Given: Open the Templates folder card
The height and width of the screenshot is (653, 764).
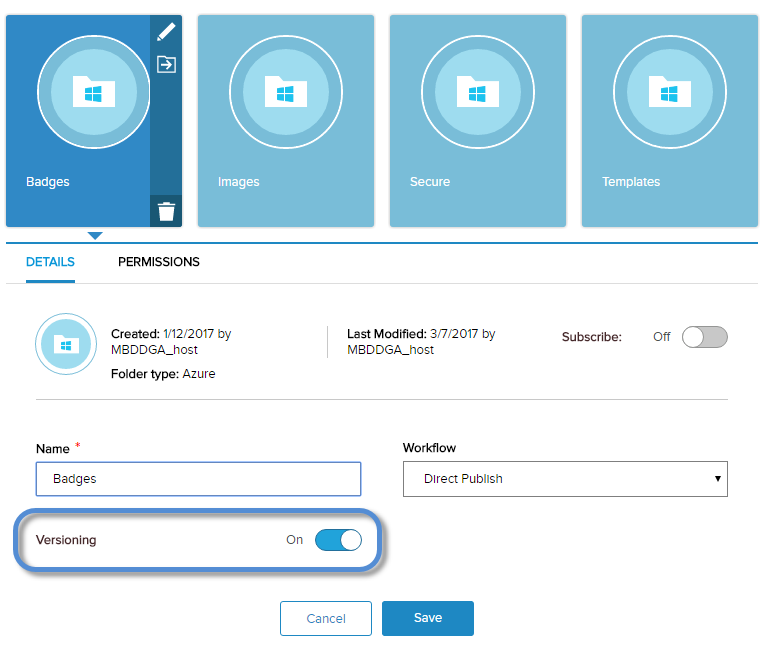Looking at the screenshot, I should click(670, 121).
